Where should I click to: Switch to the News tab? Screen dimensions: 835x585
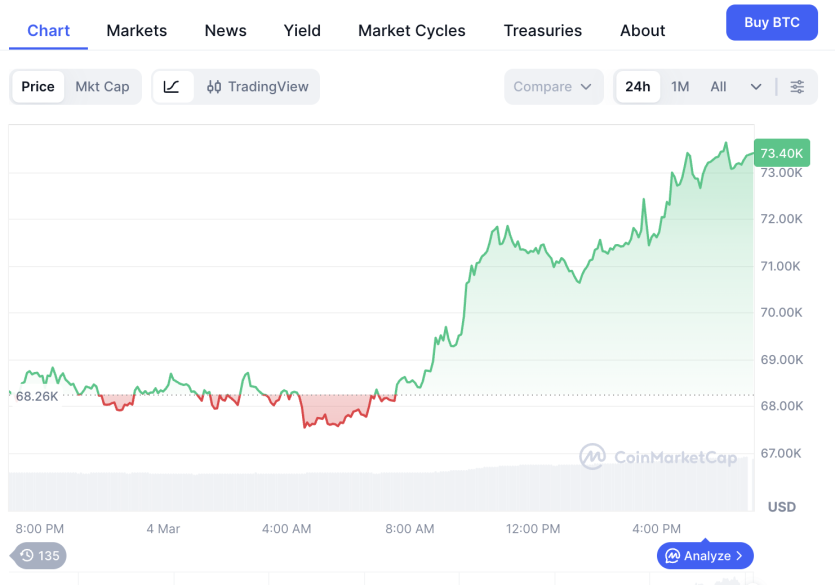[x=225, y=30]
